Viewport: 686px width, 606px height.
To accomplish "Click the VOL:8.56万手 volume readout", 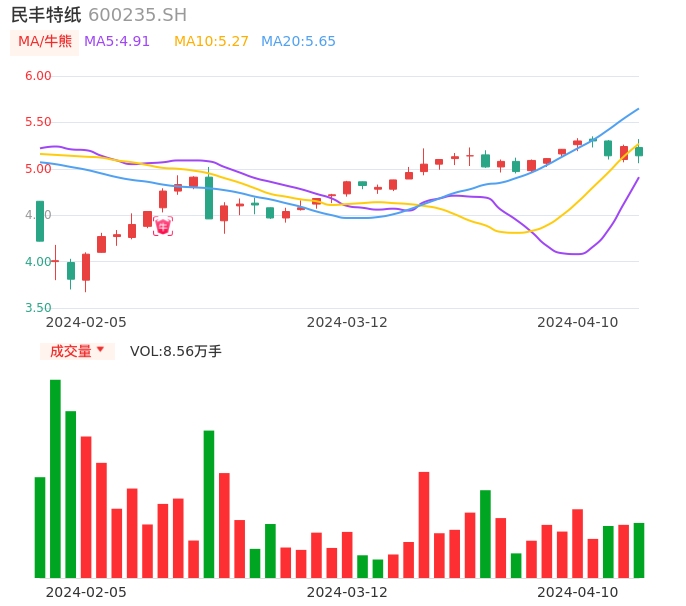I will coord(176,351).
